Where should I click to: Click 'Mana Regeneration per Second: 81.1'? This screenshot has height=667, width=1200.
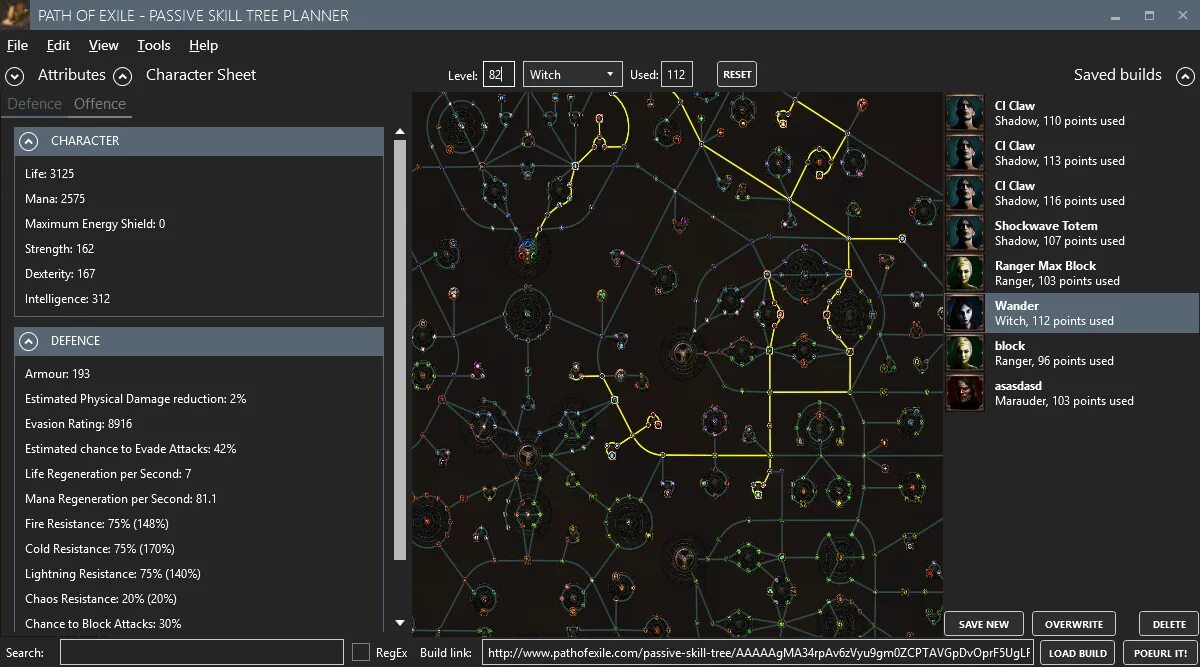tap(121, 499)
